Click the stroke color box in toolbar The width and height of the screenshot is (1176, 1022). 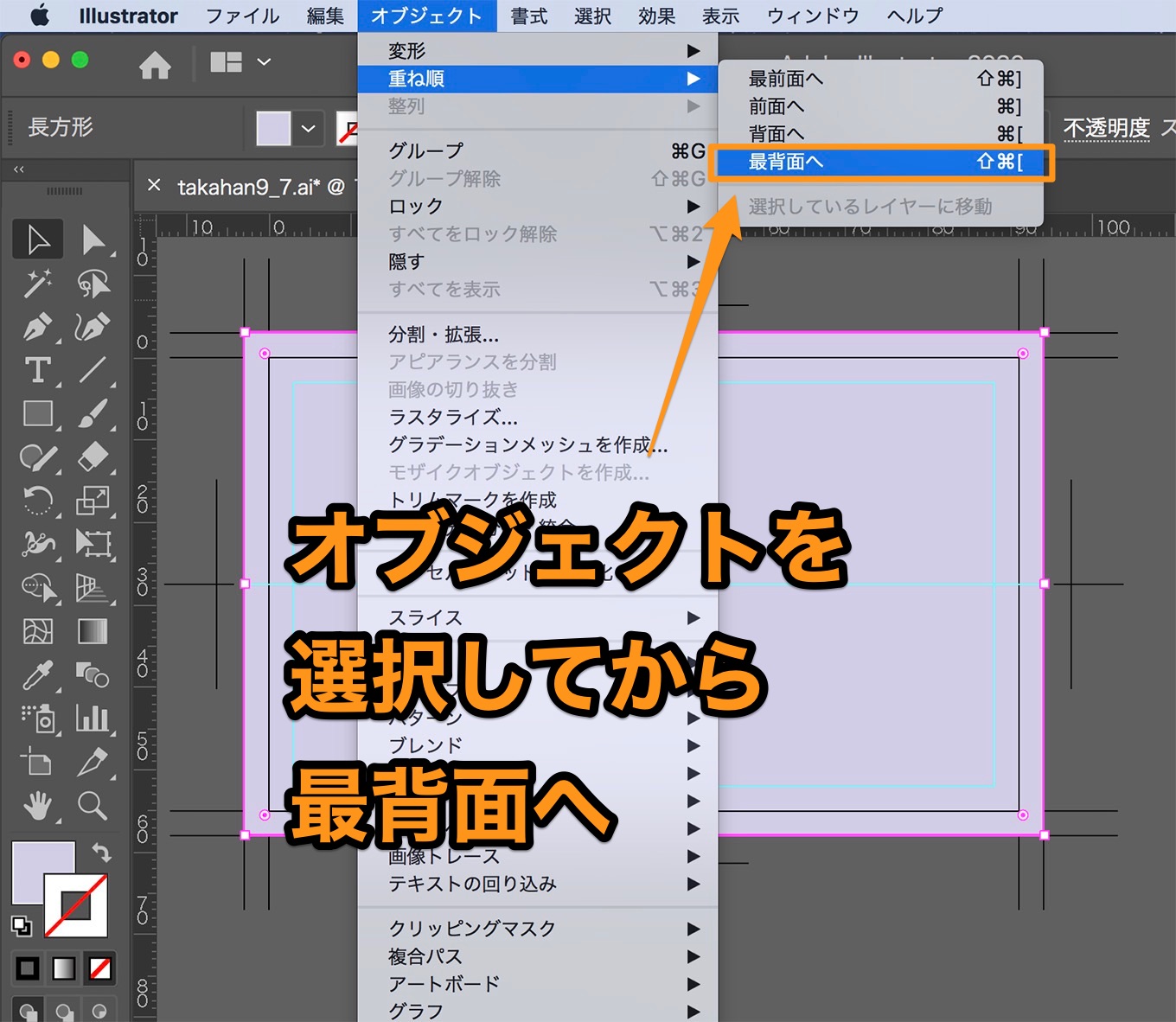[76, 905]
